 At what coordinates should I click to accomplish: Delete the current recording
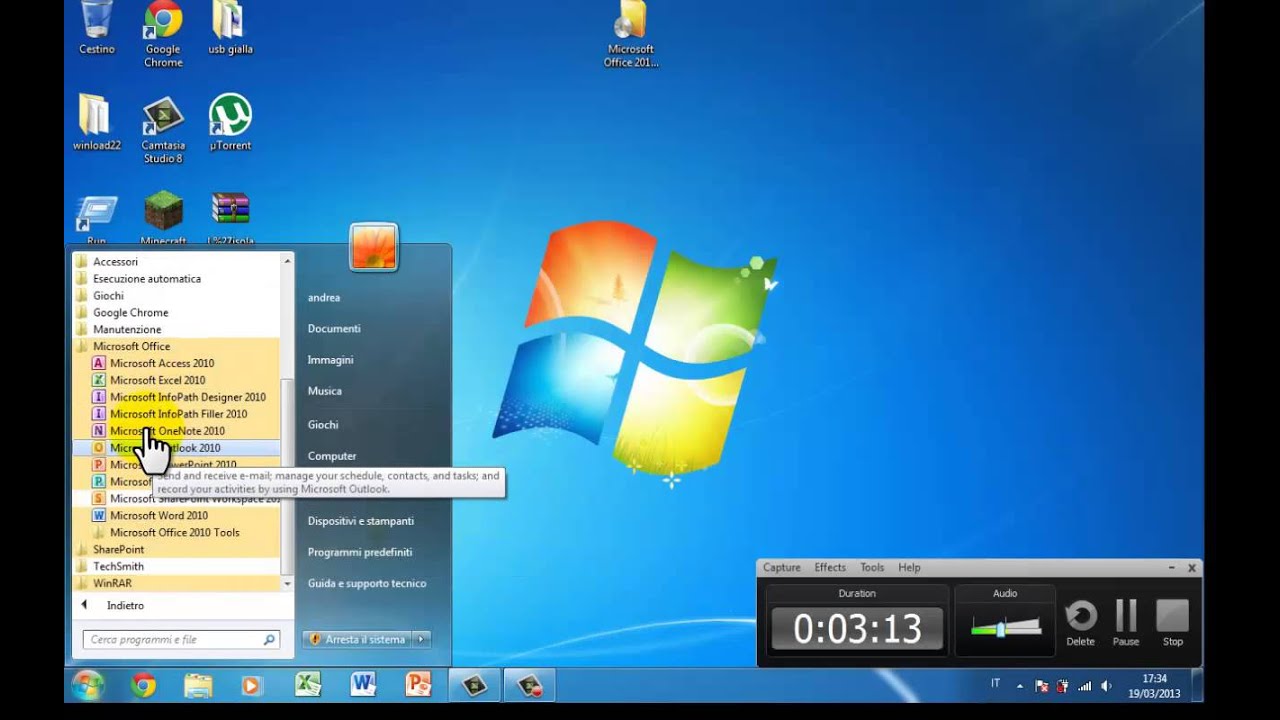click(x=1080, y=622)
